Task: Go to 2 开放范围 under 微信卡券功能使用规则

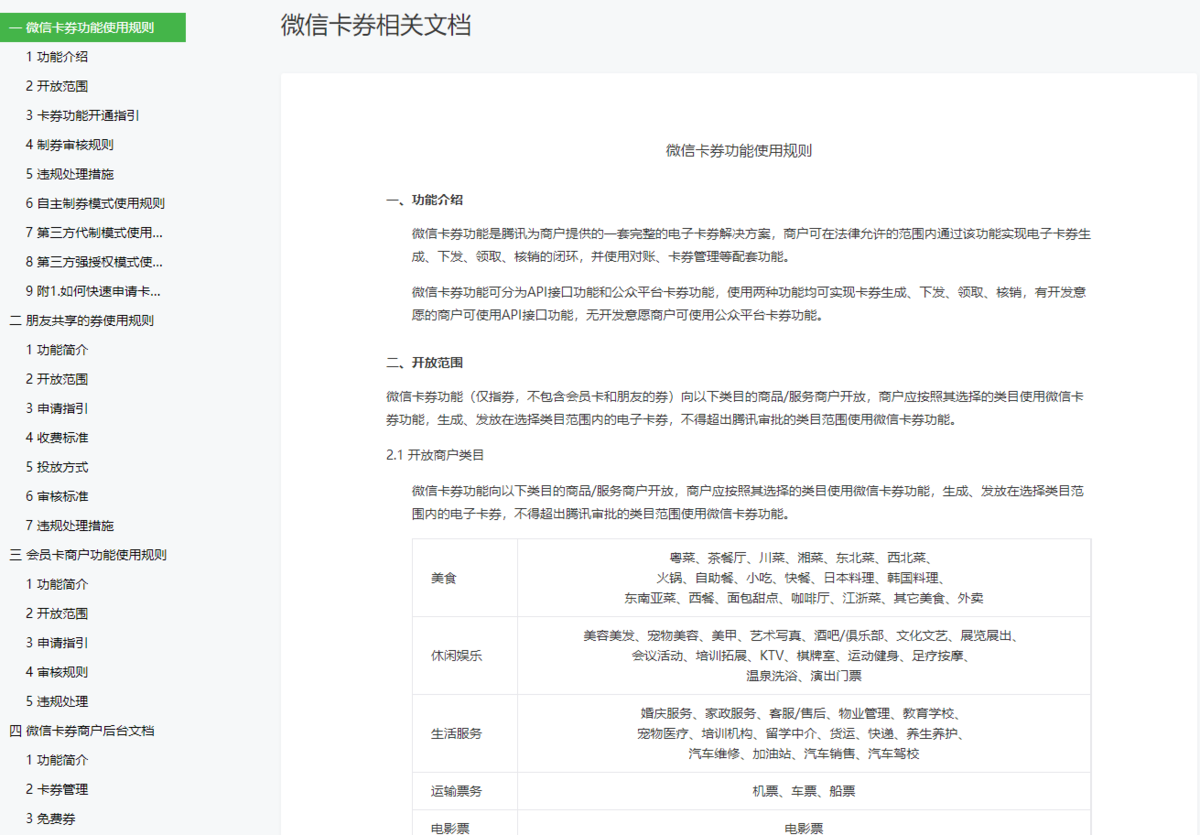Action: 57,86
